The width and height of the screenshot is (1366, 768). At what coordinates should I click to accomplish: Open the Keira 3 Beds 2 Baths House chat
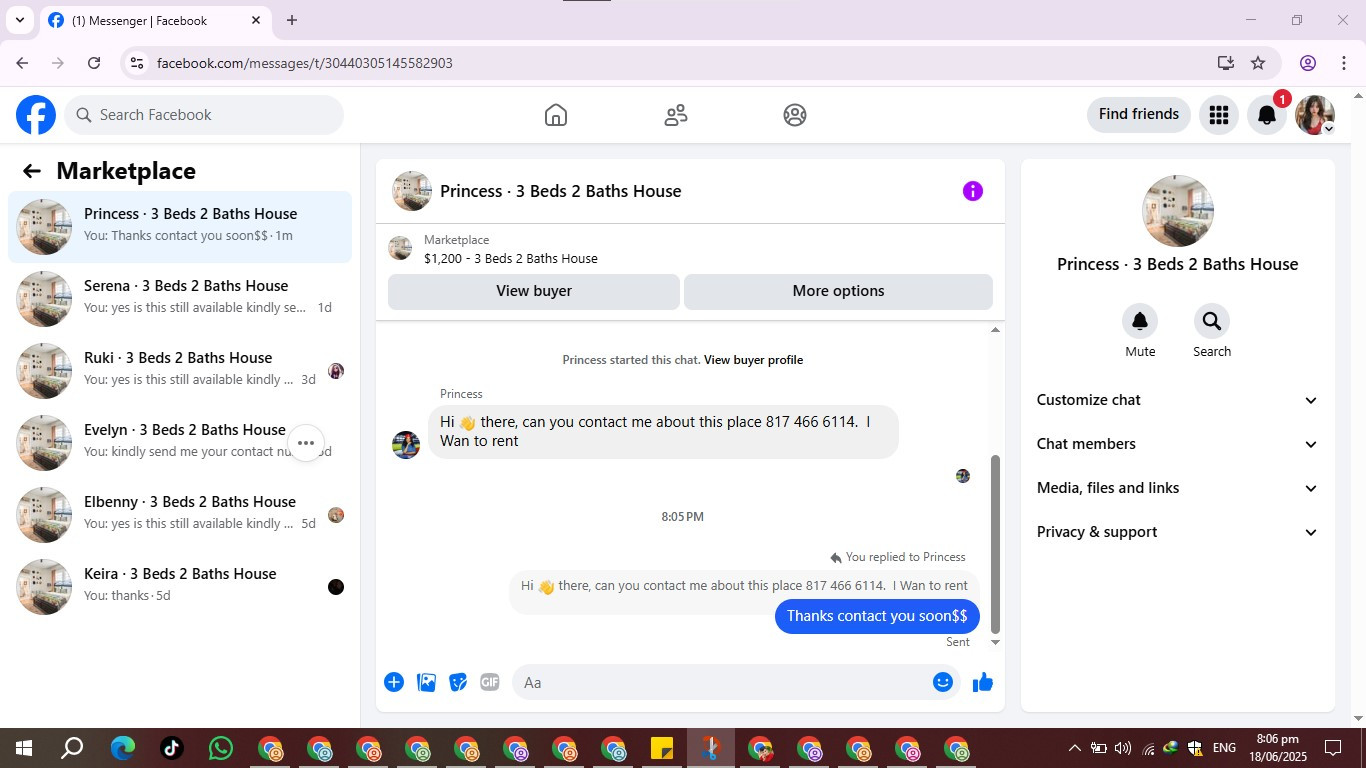click(180, 587)
